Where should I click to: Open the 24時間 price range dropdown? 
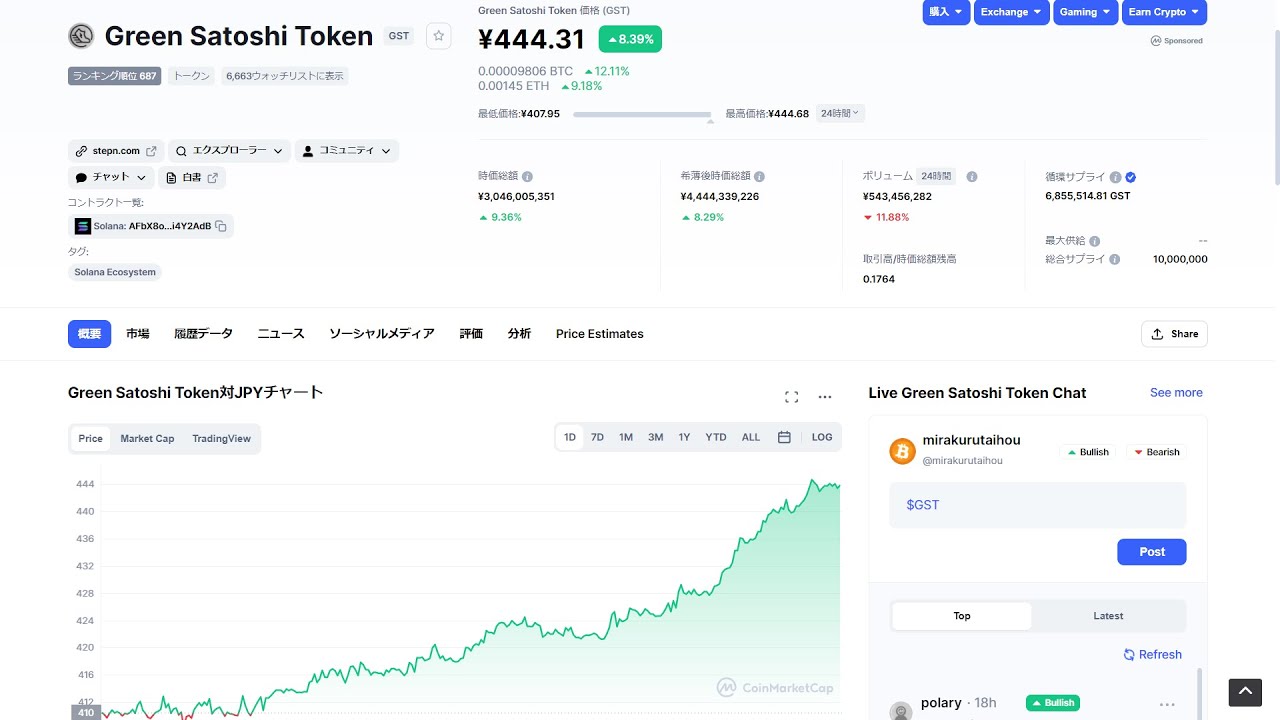[x=840, y=114]
